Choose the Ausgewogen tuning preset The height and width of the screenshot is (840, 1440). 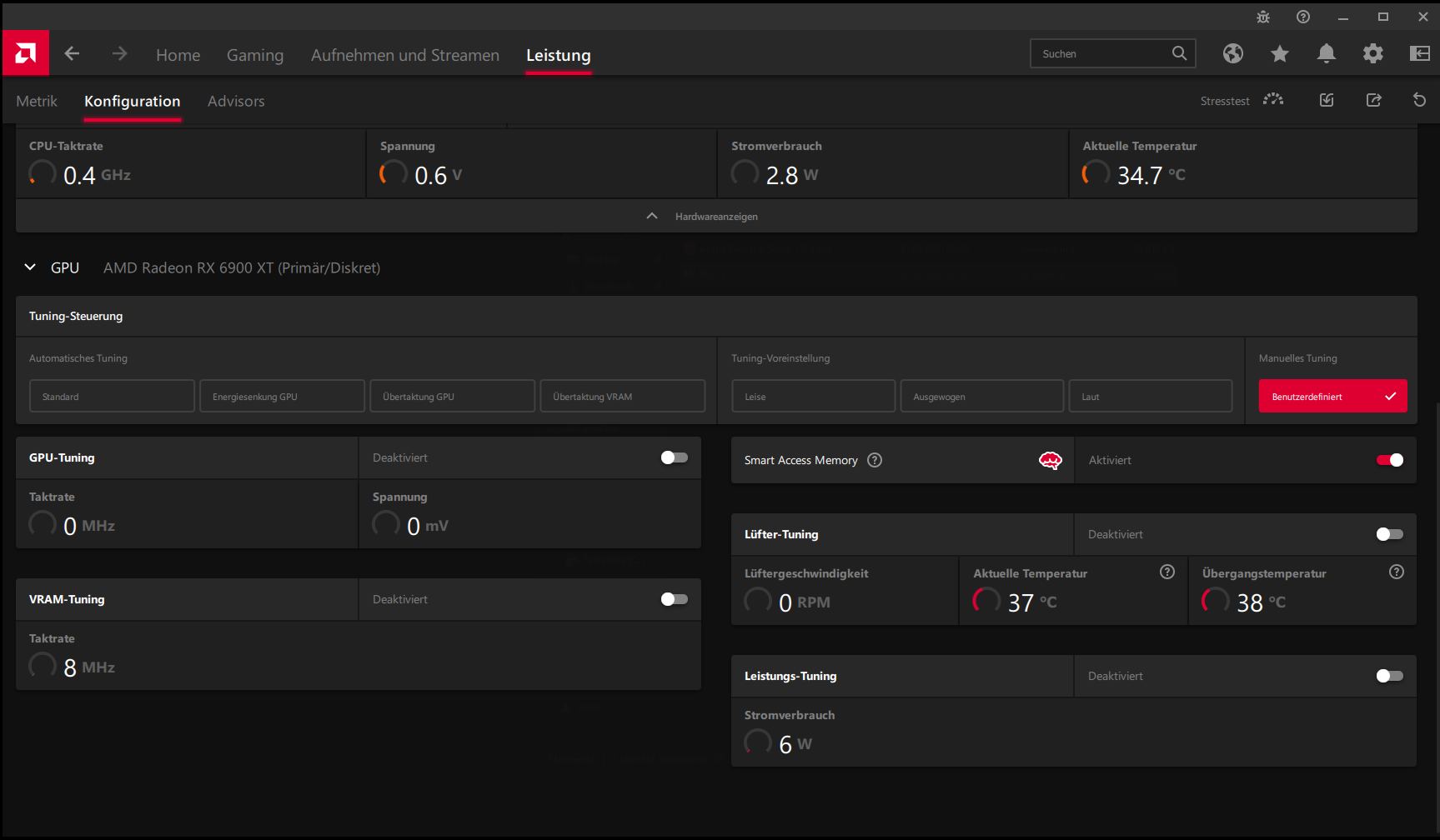pyautogui.click(x=982, y=396)
